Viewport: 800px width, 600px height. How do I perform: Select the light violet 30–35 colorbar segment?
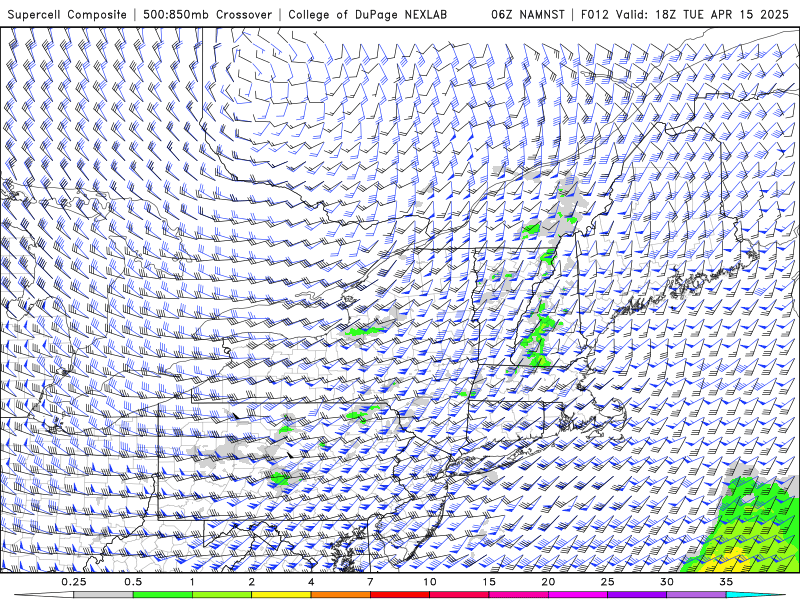click(x=696, y=595)
